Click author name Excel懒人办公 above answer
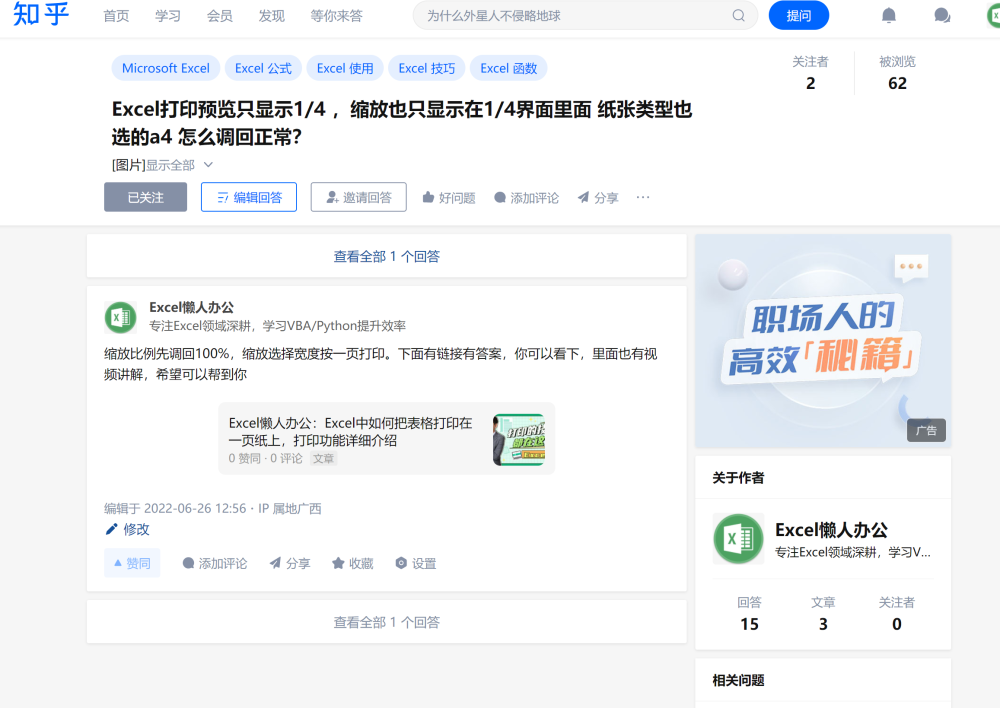 click(191, 307)
